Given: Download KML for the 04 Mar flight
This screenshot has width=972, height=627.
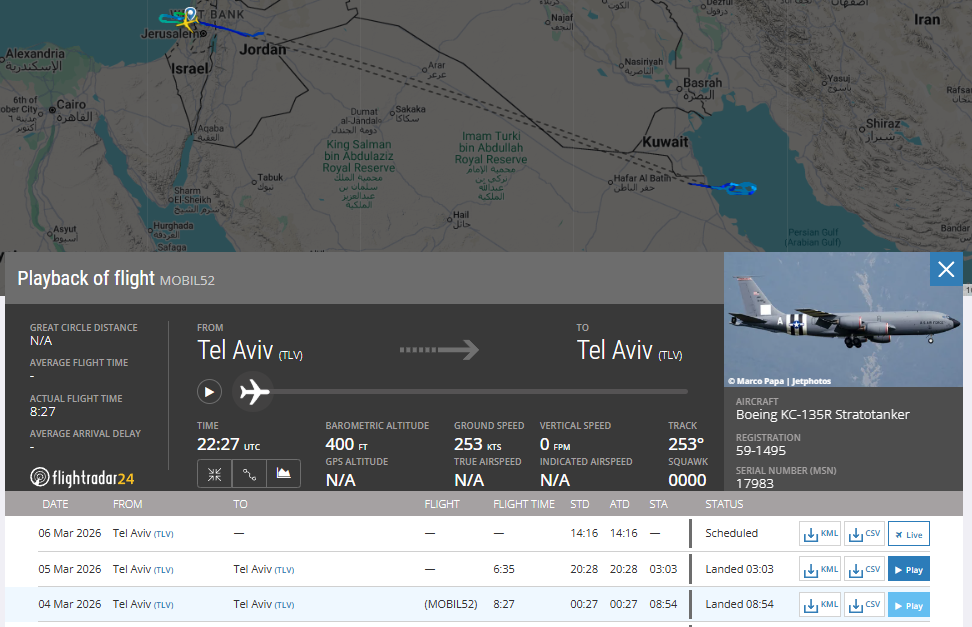Looking at the screenshot, I should point(820,605).
